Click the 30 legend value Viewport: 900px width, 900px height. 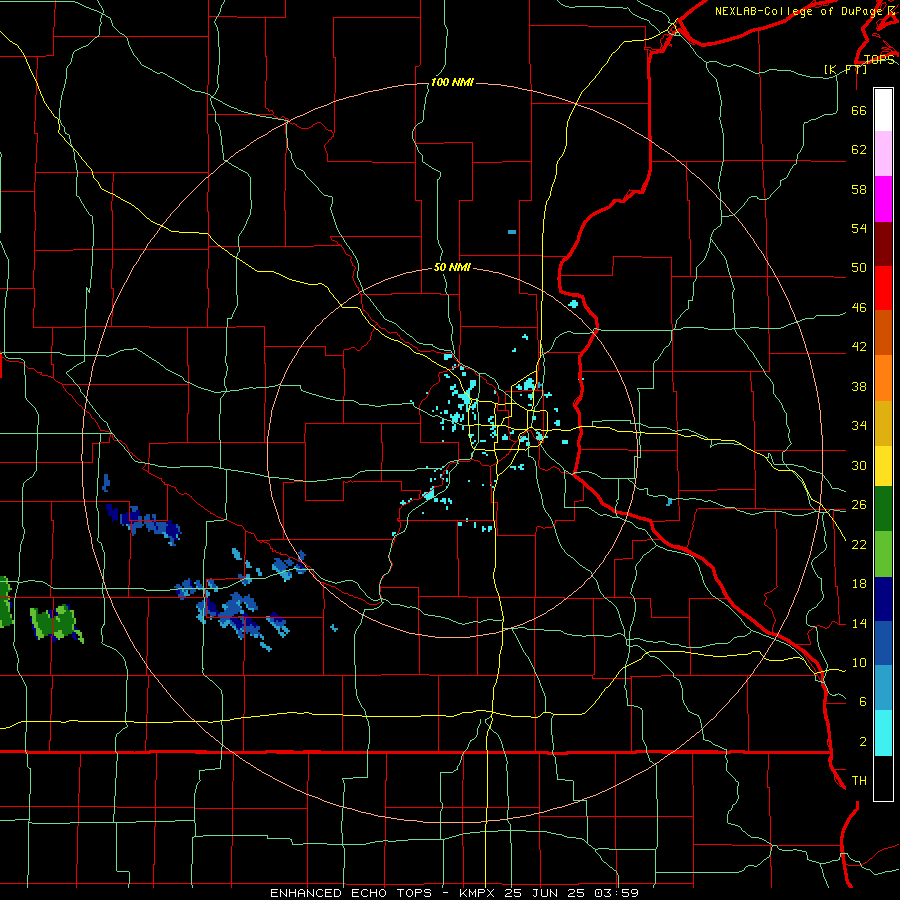(859, 465)
